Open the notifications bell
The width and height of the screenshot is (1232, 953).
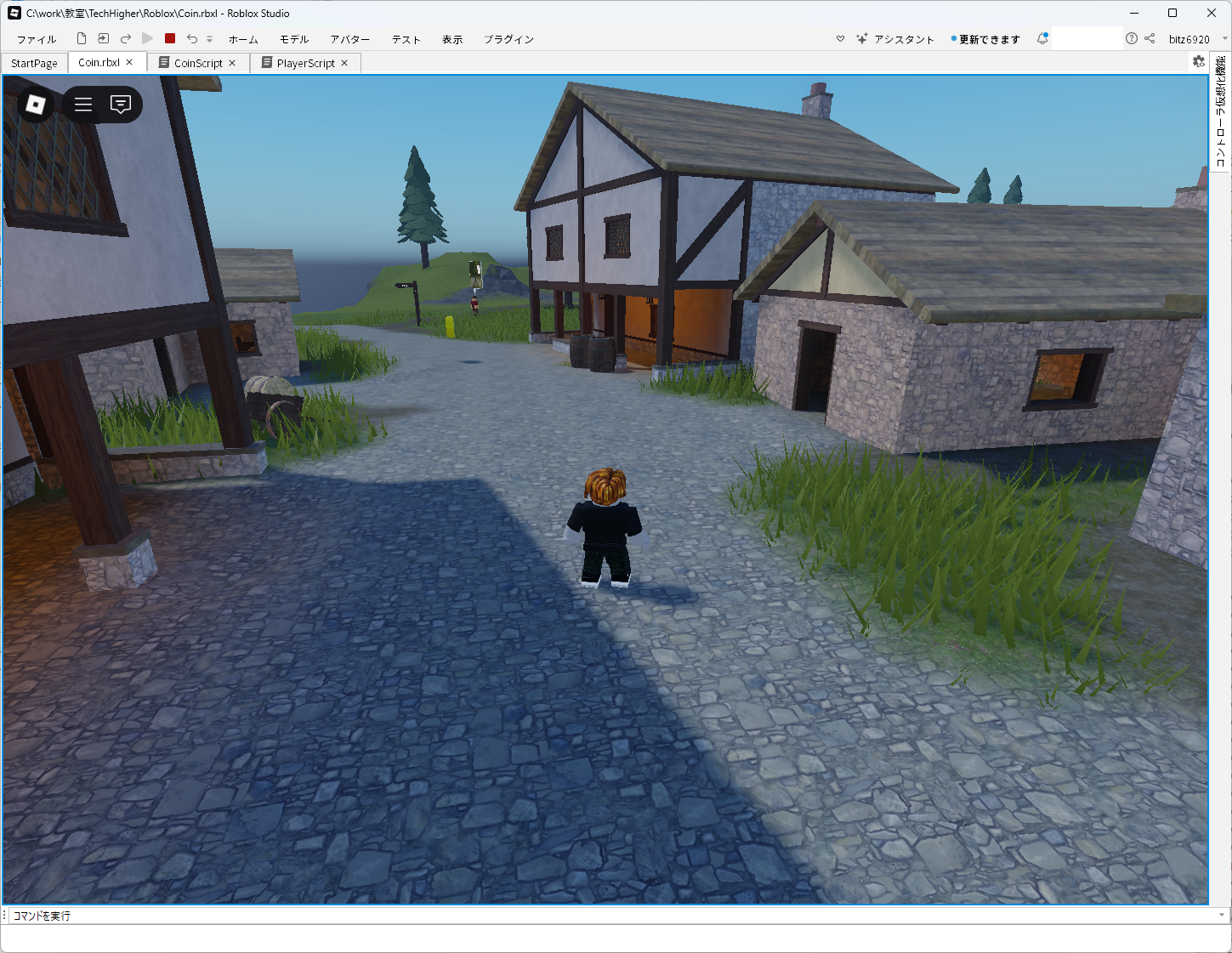(1042, 38)
